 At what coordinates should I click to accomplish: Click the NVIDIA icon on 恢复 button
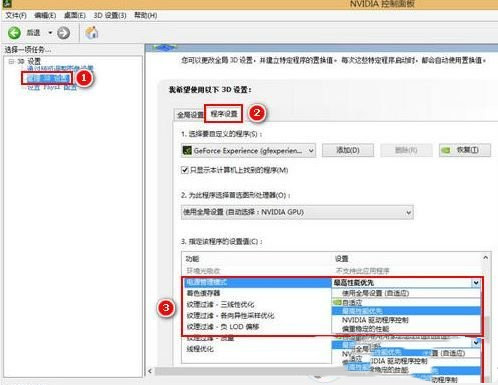tap(446, 150)
